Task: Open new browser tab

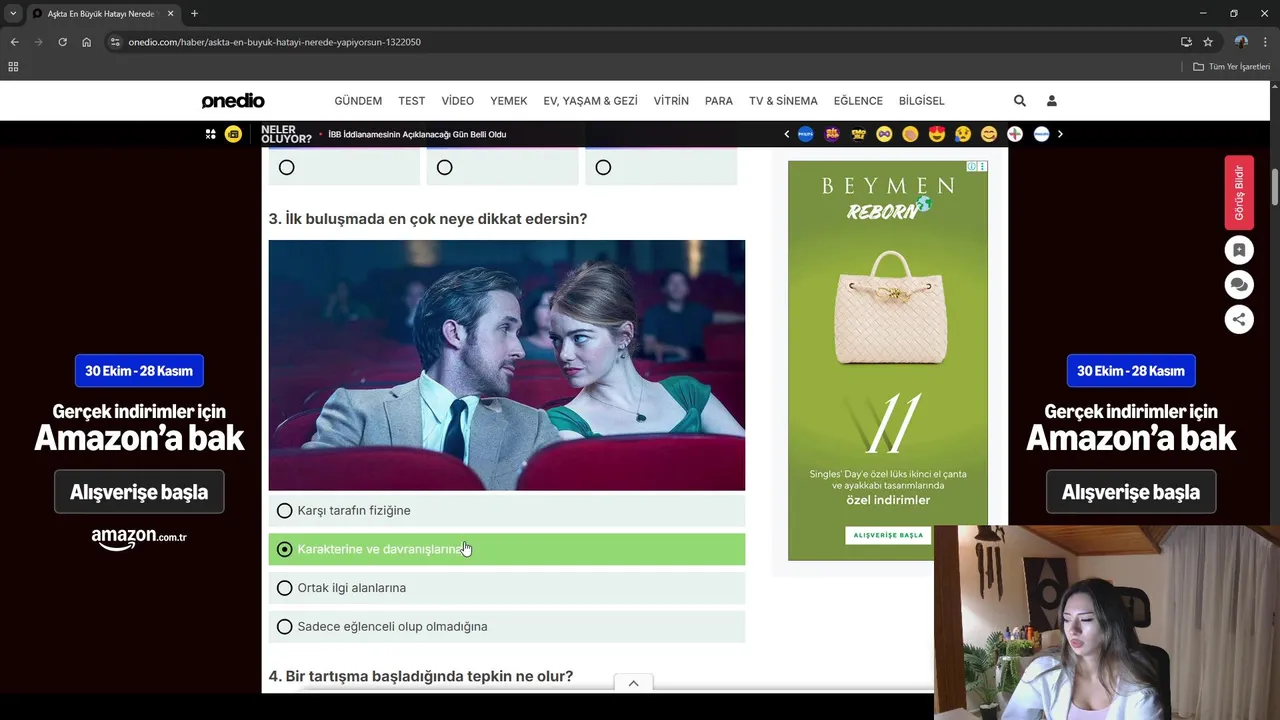Action: tap(194, 14)
